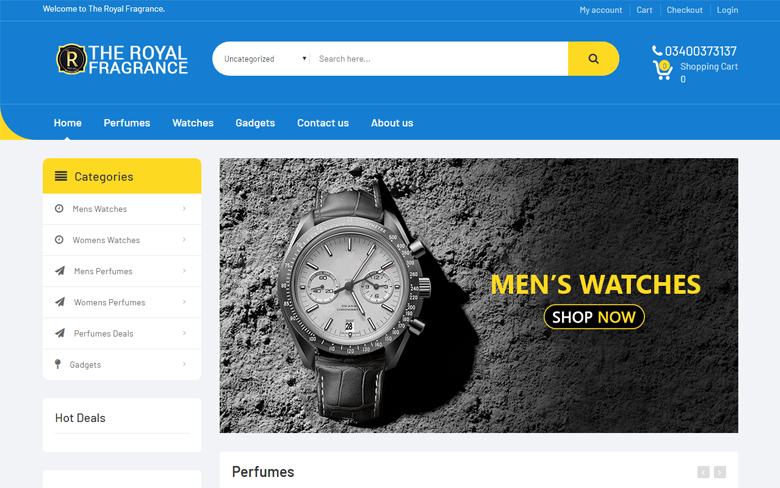This screenshot has height=488, width=780.
Task: Click The Royal Fragrance logo
Action: click(122, 59)
